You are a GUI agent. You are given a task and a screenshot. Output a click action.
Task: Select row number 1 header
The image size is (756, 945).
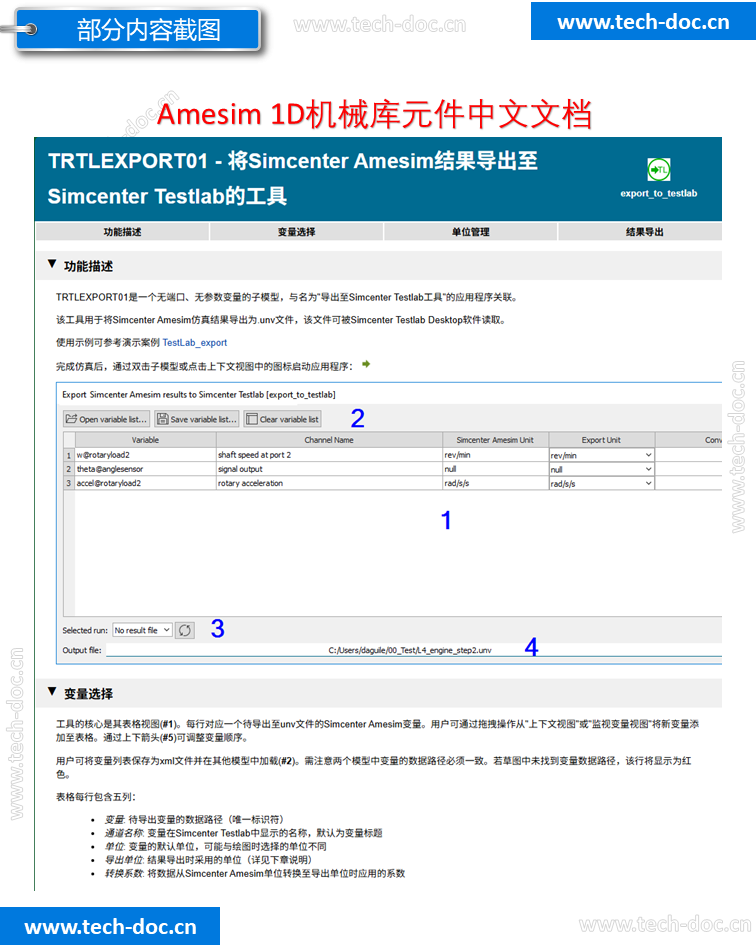coord(69,455)
